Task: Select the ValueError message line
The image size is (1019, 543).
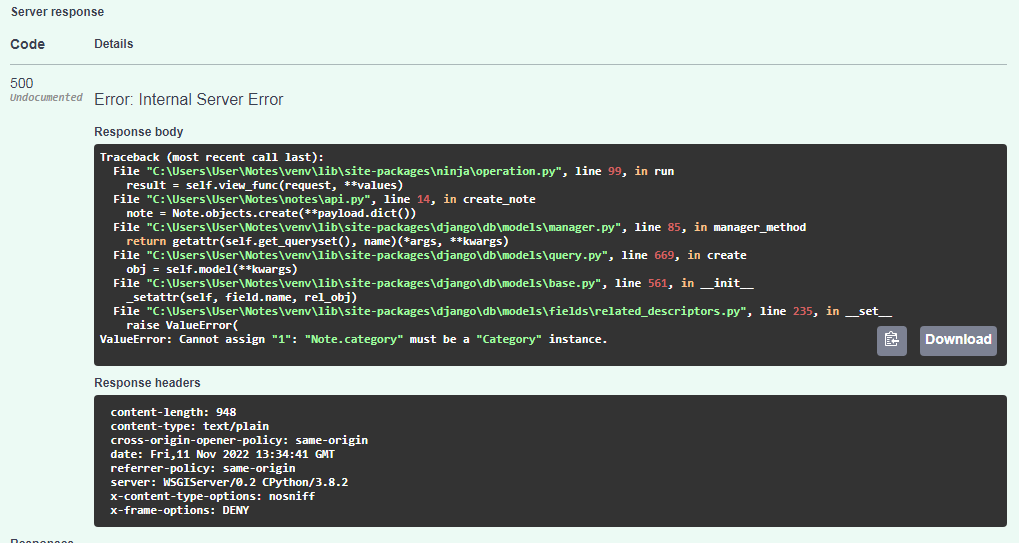Action: pos(354,339)
